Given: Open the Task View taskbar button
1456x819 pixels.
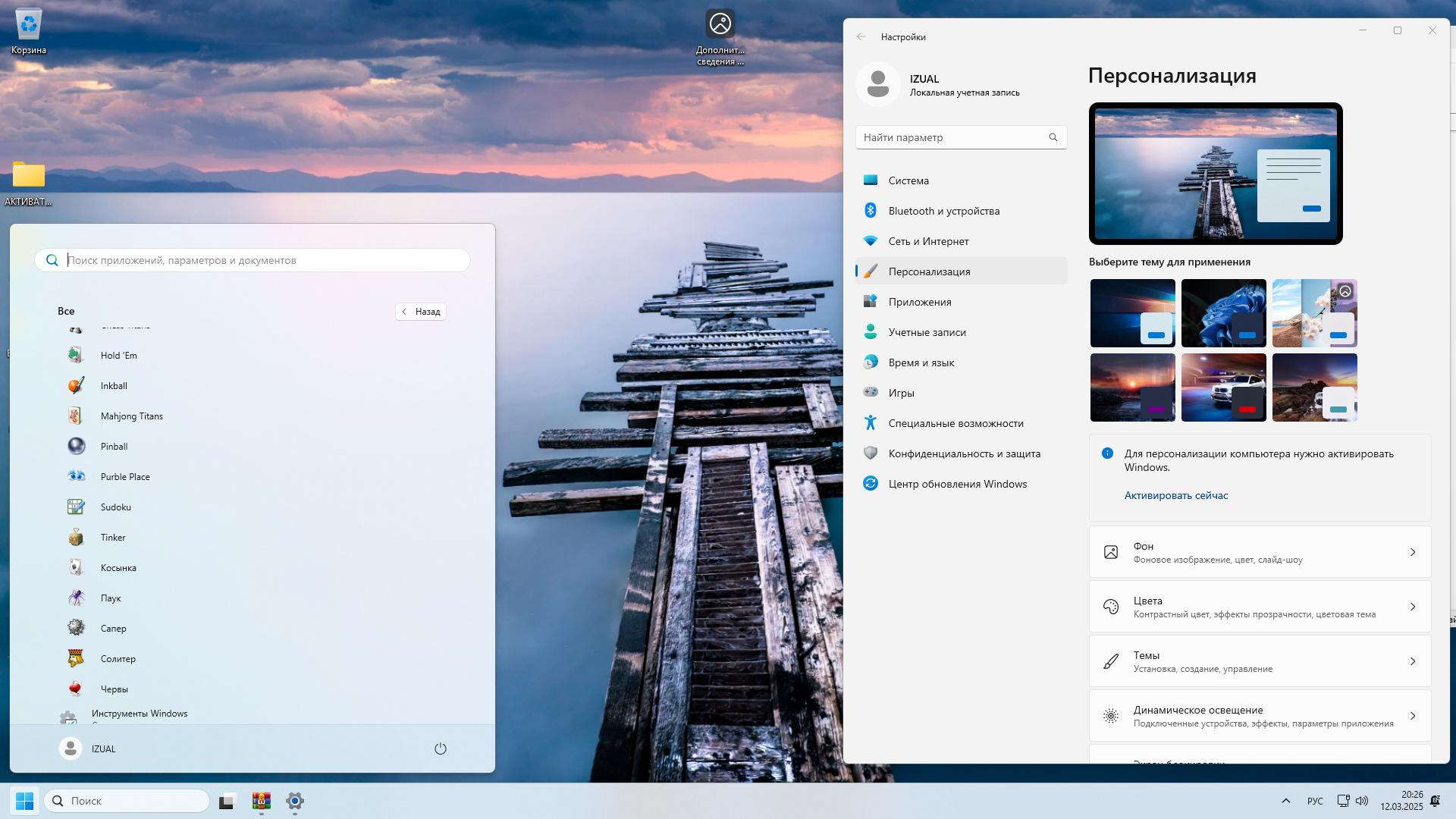Looking at the screenshot, I should (x=227, y=801).
